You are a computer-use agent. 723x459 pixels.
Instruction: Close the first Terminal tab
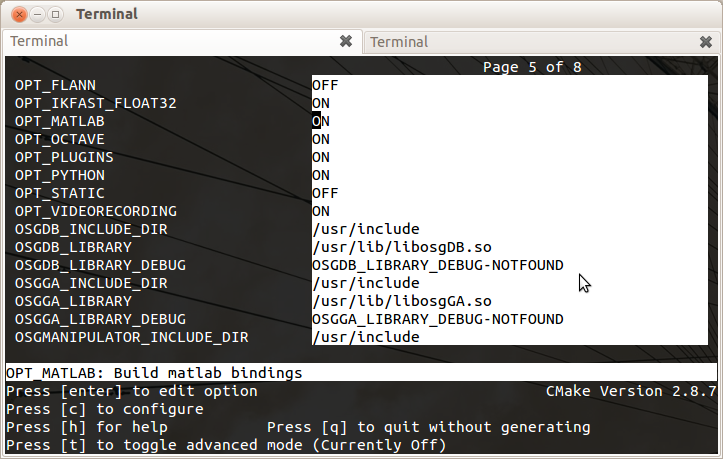click(346, 42)
